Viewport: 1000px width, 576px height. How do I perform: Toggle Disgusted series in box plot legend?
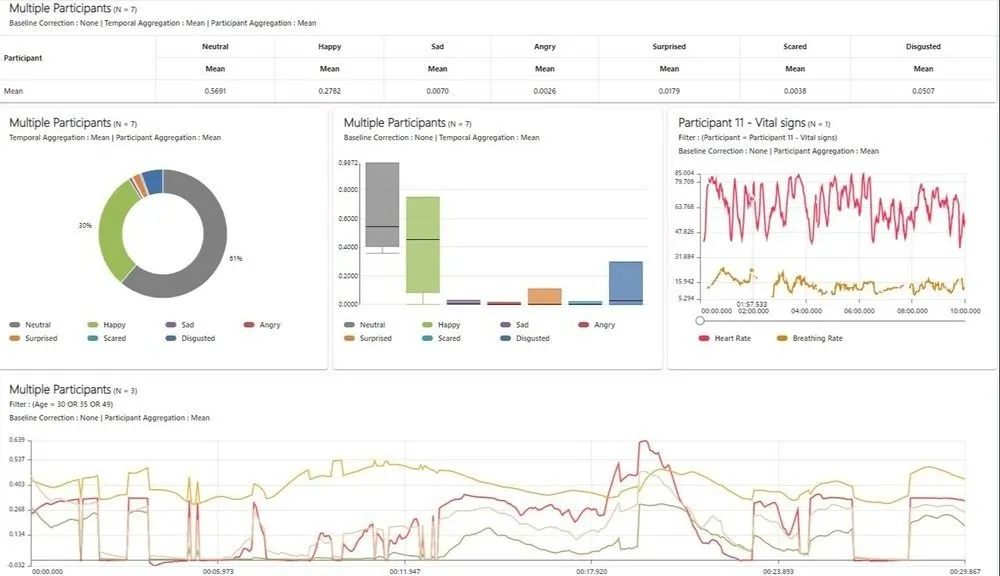click(532, 338)
